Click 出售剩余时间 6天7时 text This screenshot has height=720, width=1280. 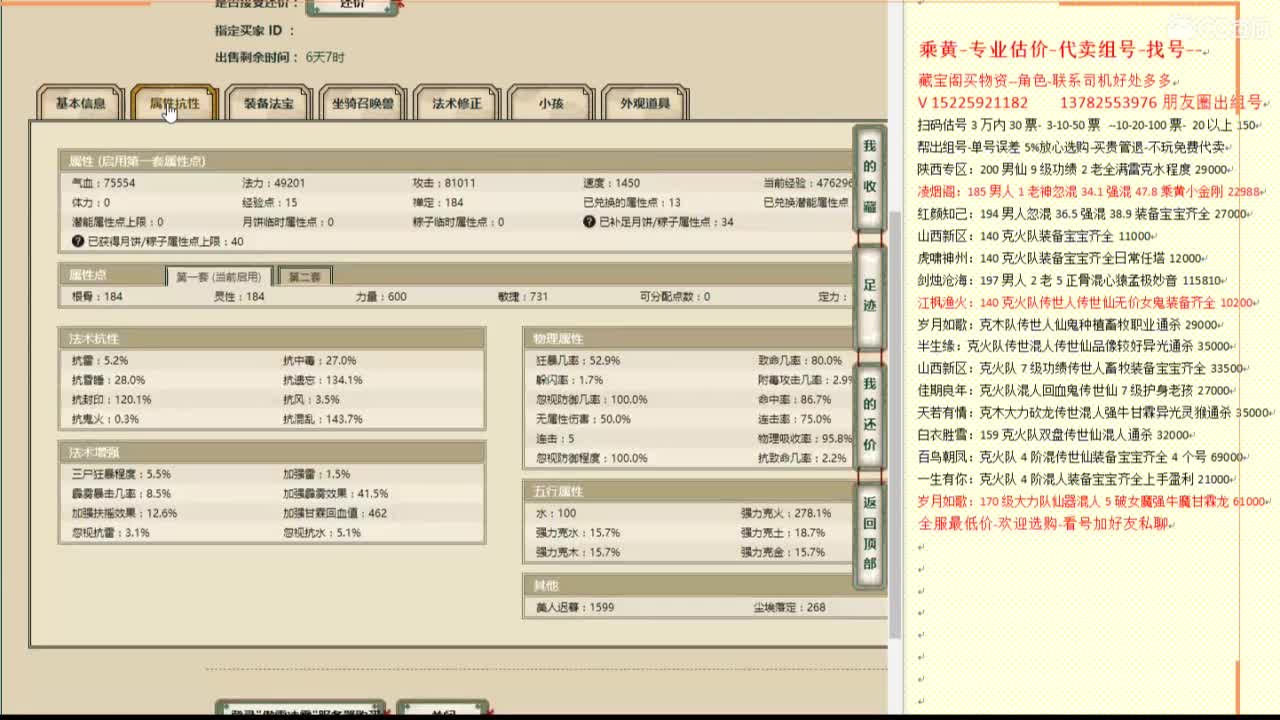pos(280,58)
